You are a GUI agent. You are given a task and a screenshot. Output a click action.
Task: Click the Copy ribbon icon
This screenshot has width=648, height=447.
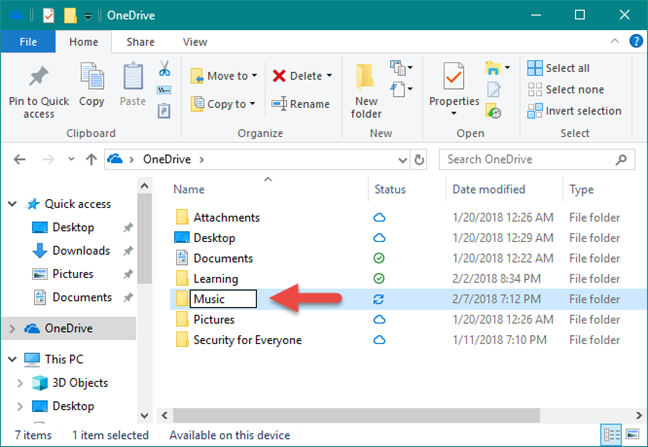[92, 76]
